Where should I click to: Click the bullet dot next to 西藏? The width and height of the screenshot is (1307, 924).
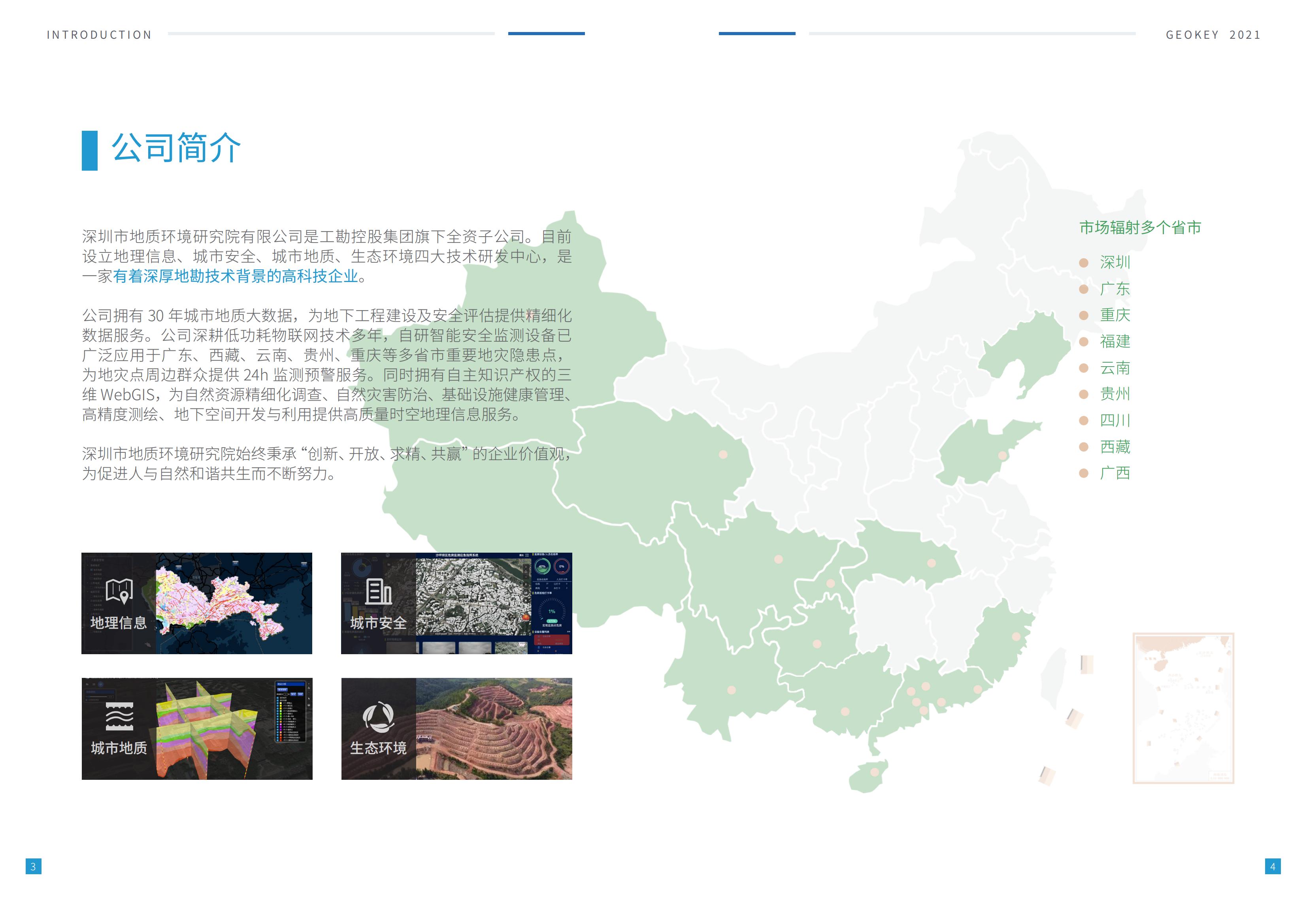click(1084, 447)
